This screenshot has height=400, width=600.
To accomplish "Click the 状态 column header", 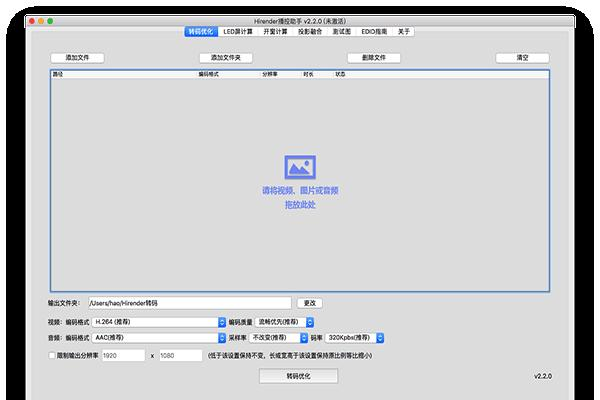I will [x=340, y=74].
